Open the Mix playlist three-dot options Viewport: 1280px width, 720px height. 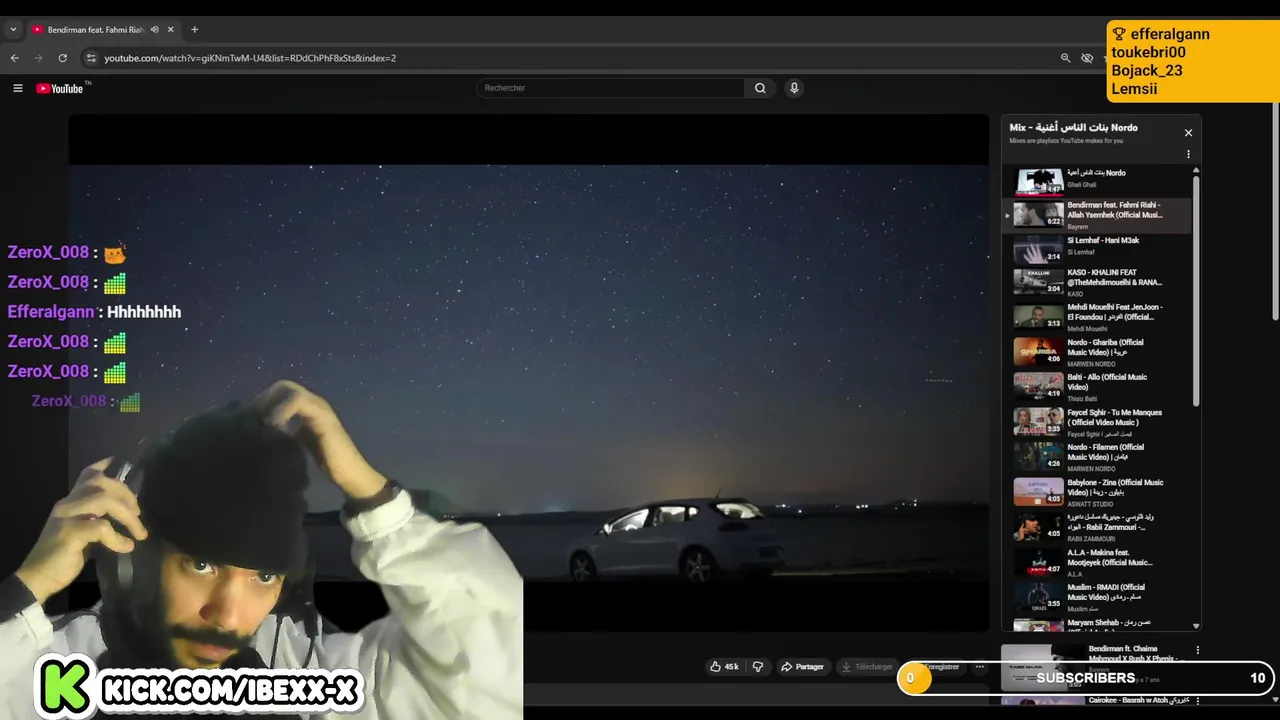[x=1188, y=155]
